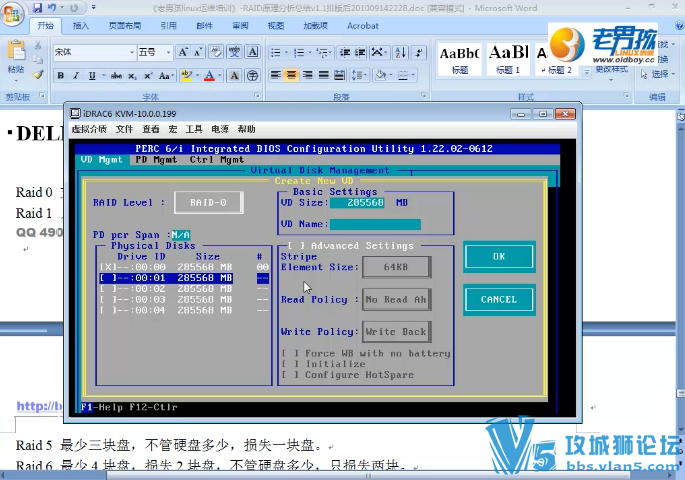Check the Initialize option

[x=291, y=364]
